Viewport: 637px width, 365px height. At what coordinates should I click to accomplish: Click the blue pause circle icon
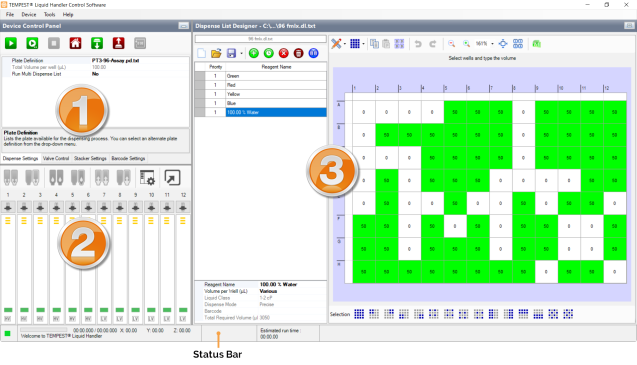point(313,53)
